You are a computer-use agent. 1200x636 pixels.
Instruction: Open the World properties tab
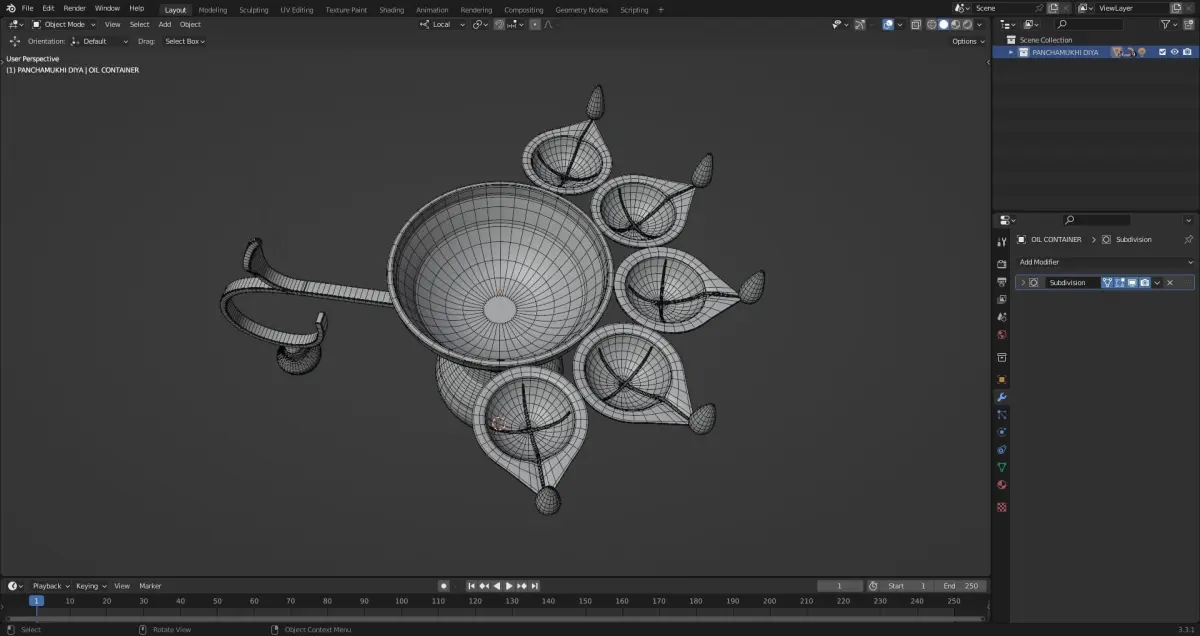[x=1001, y=334]
